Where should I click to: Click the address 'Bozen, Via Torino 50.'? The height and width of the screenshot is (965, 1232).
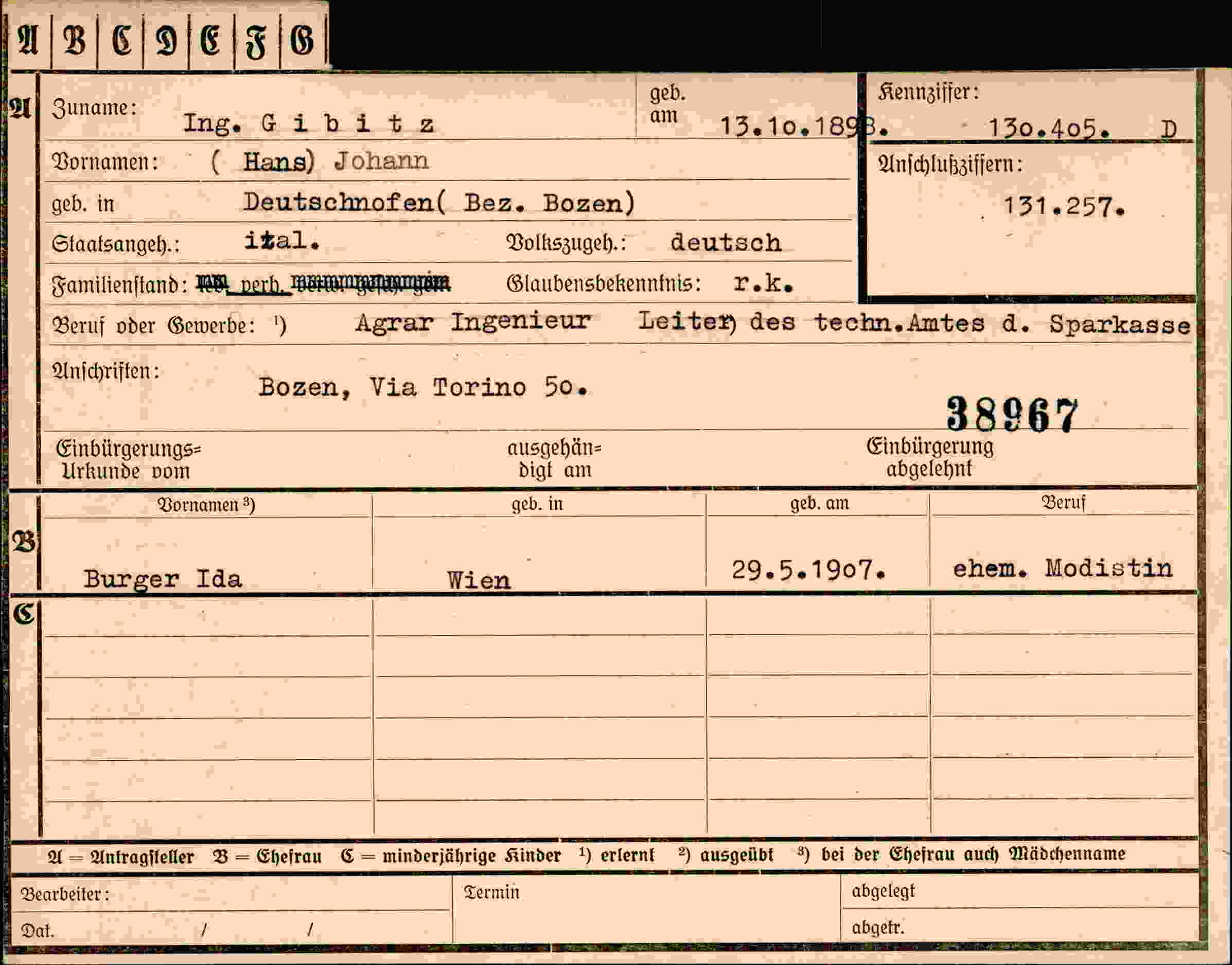423,387
